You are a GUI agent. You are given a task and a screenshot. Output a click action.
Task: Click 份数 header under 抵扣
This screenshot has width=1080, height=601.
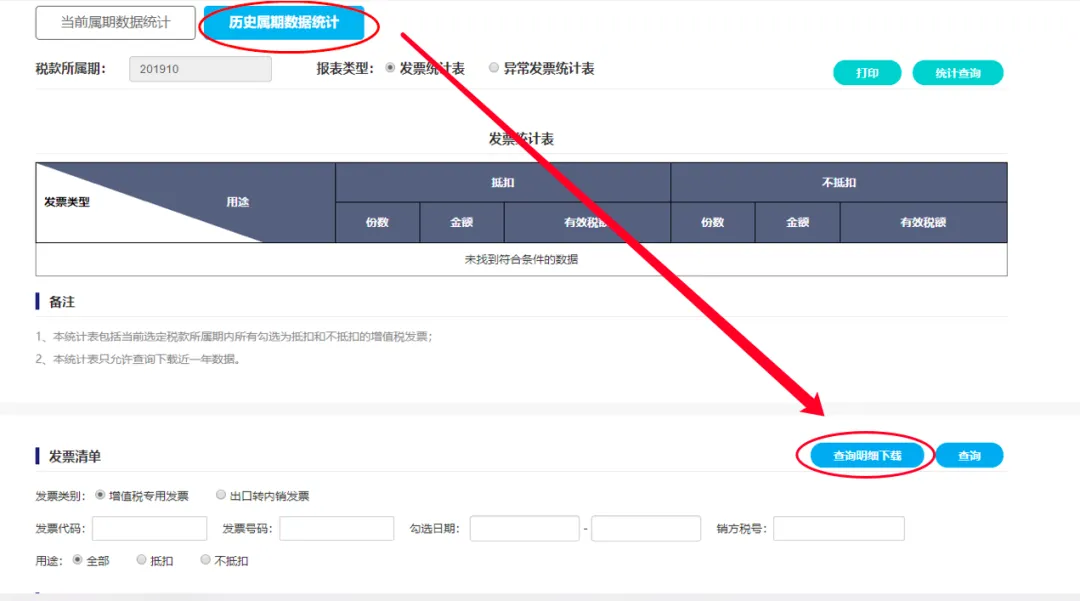pos(377,222)
